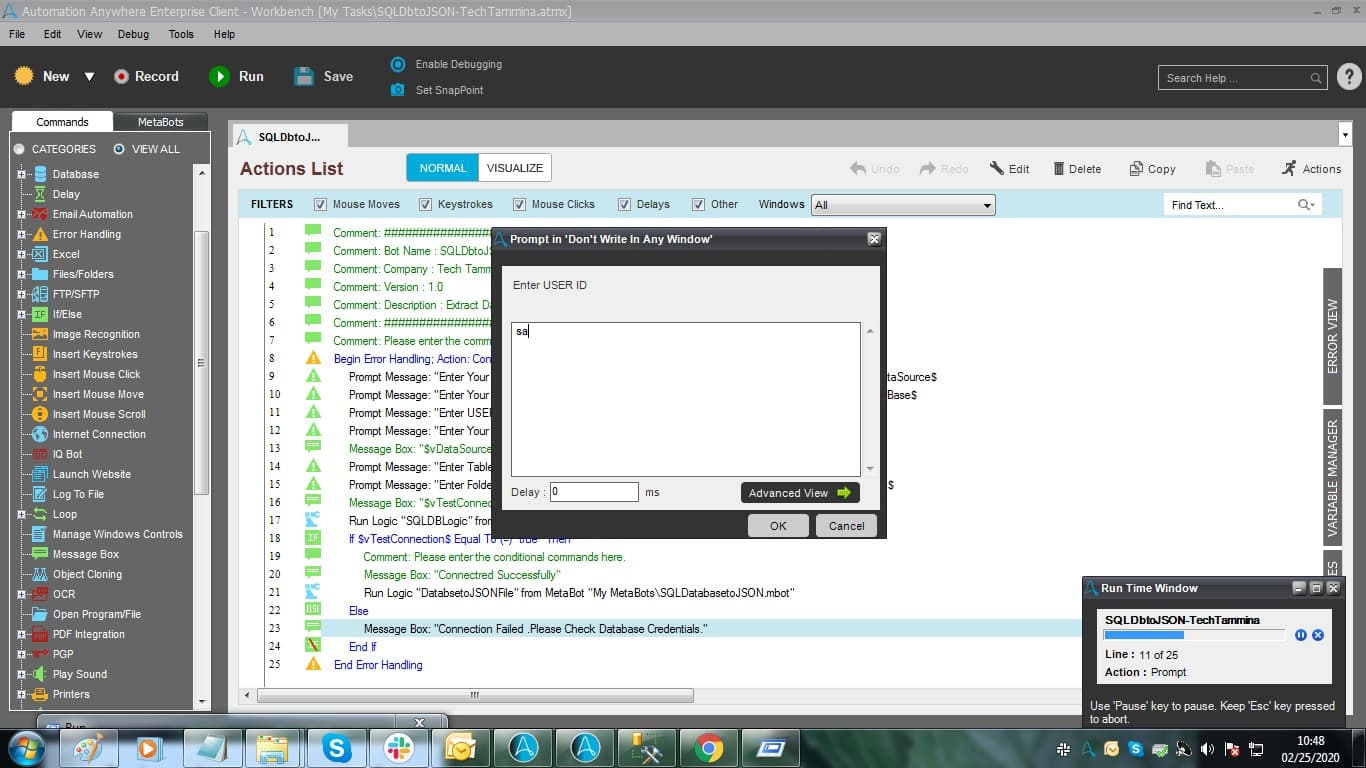The height and width of the screenshot is (768, 1366).
Task: Click the Record button in the toolbar
Action: (x=145, y=76)
